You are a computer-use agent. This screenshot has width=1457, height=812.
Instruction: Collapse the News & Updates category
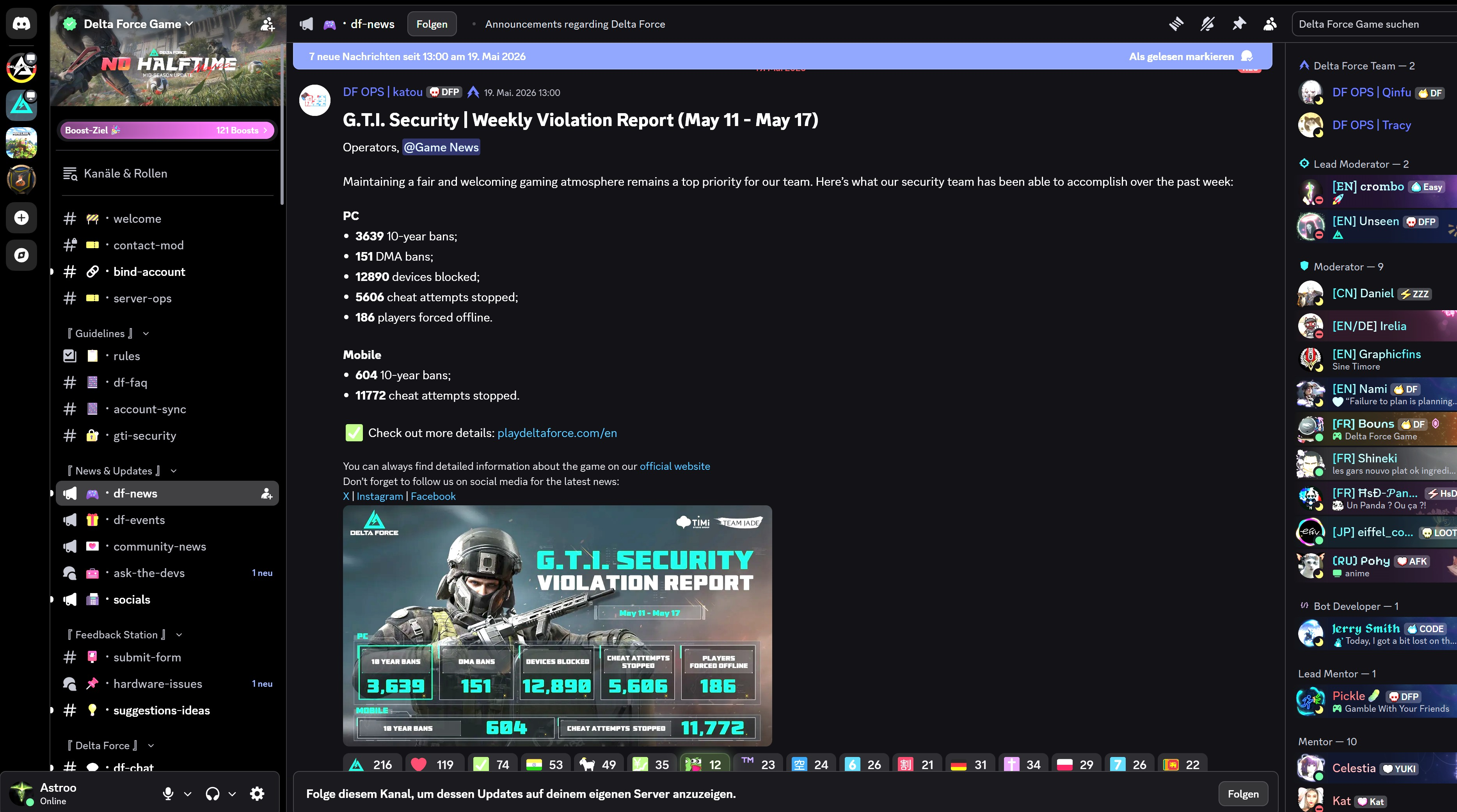pyautogui.click(x=122, y=471)
